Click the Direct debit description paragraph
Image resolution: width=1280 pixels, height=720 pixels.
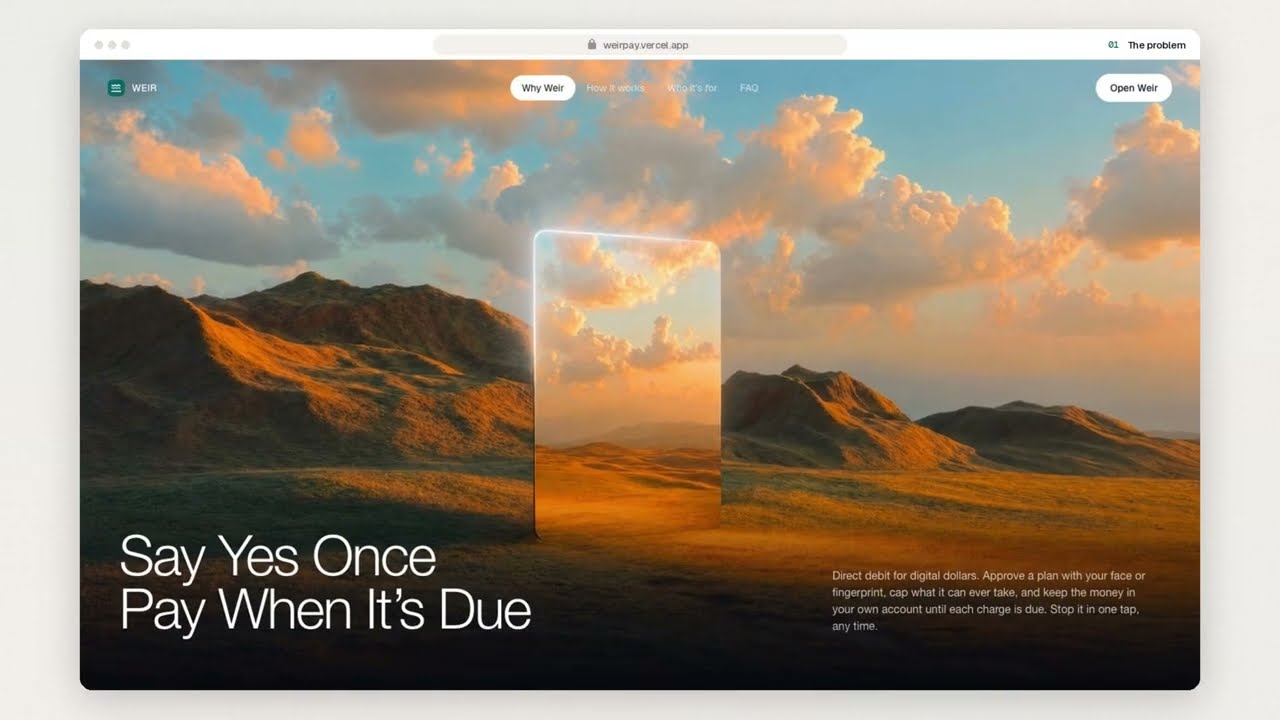click(989, 601)
